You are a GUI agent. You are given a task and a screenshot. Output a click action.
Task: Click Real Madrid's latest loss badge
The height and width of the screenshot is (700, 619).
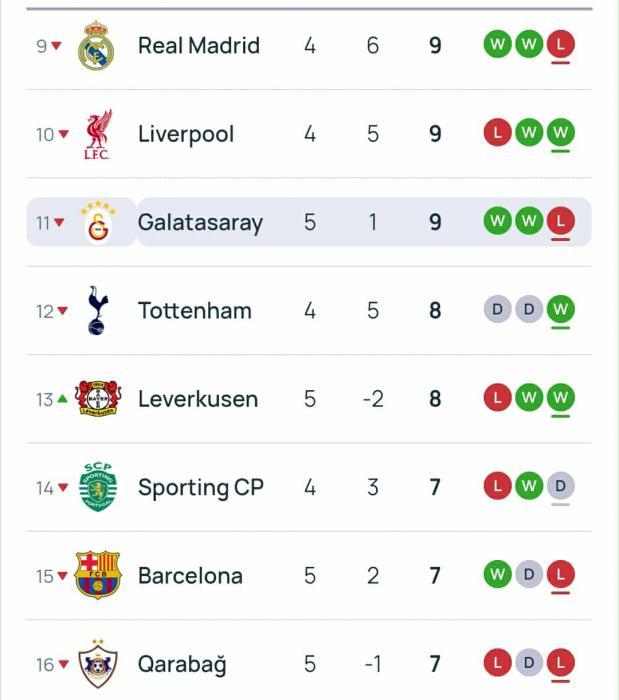tap(561, 44)
